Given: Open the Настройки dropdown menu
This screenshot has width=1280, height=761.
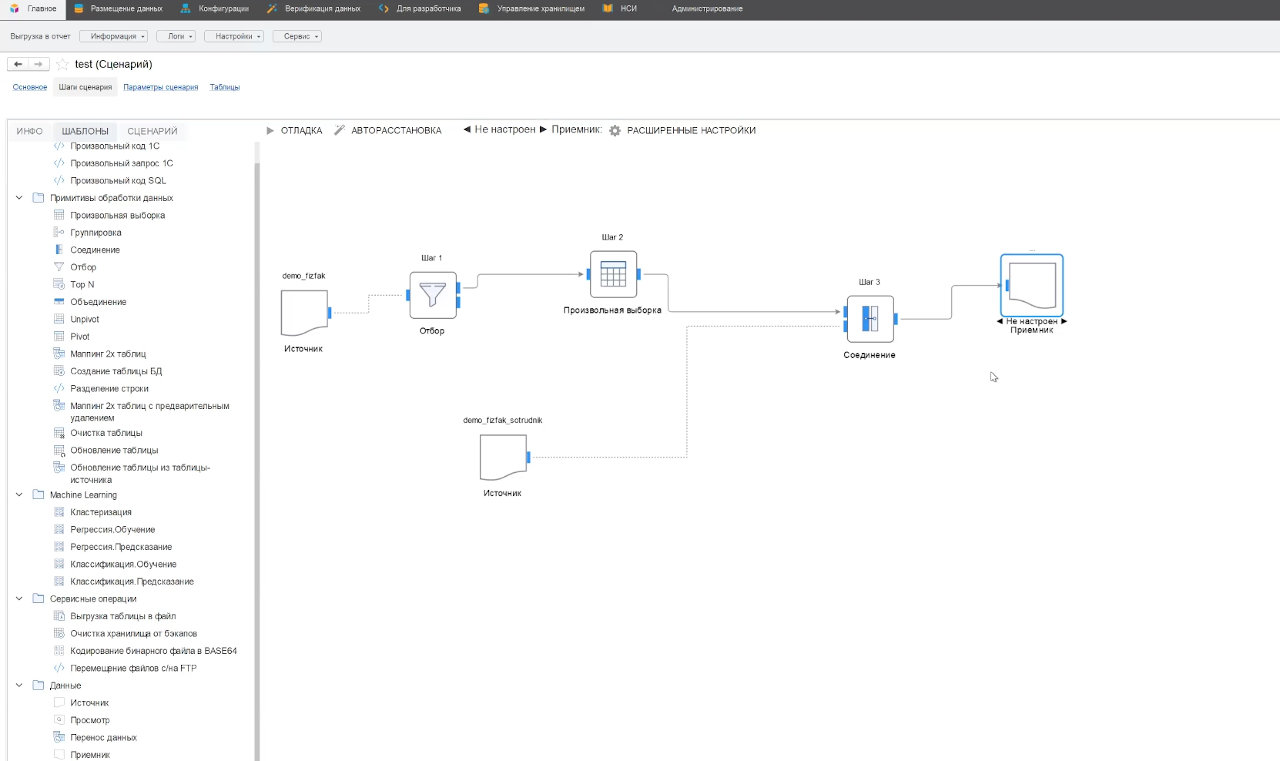Looking at the screenshot, I should tap(234, 36).
